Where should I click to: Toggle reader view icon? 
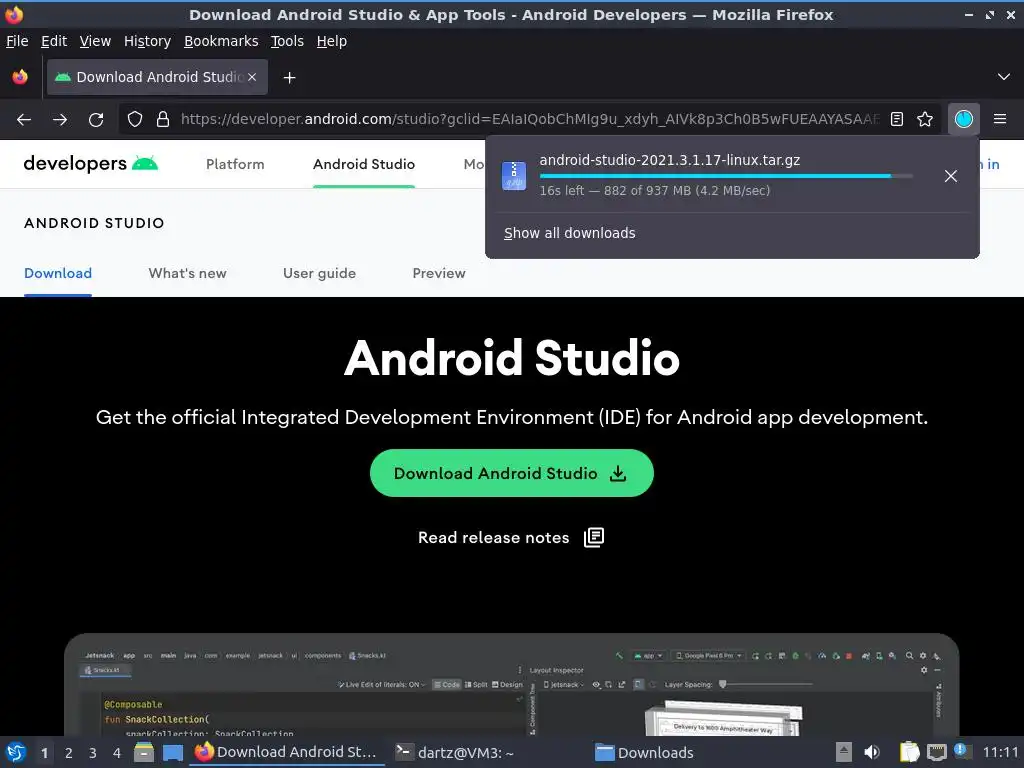tap(897, 119)
